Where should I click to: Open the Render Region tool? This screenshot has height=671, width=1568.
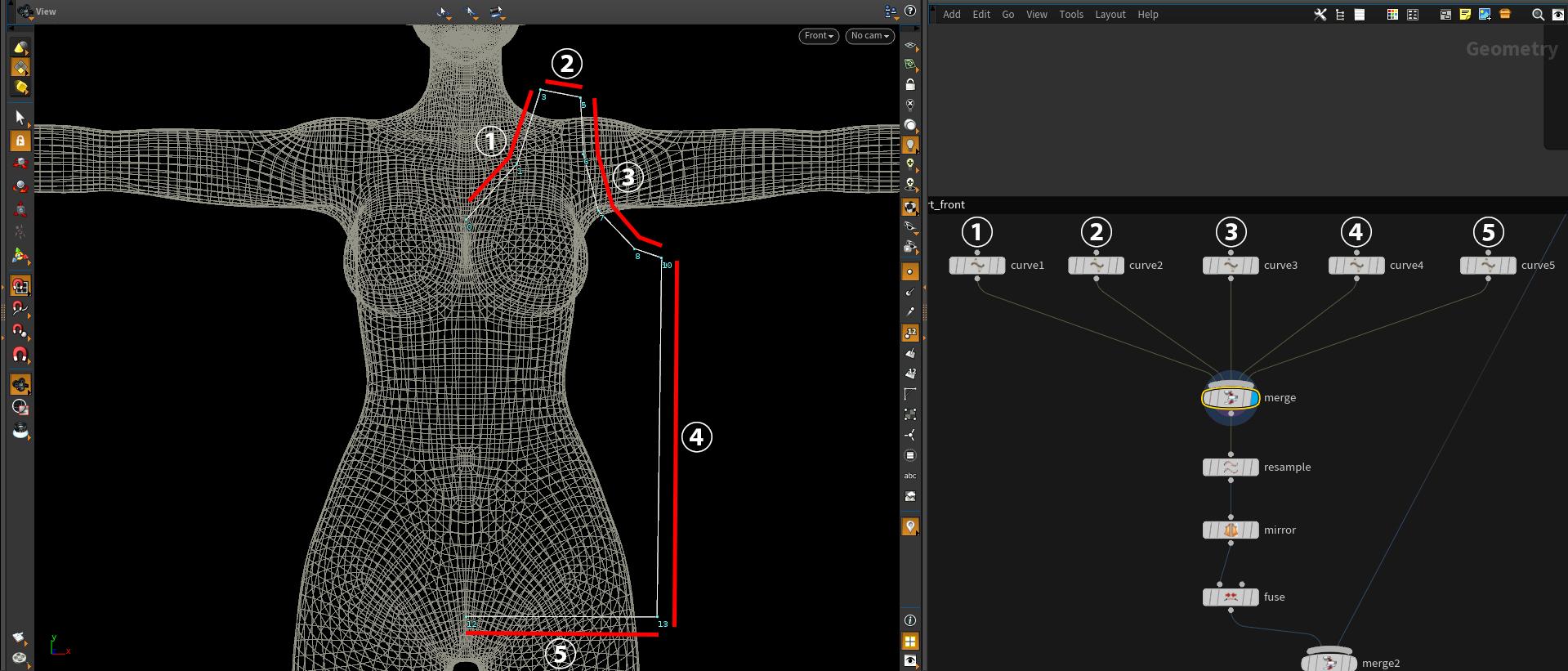(20, 407)
